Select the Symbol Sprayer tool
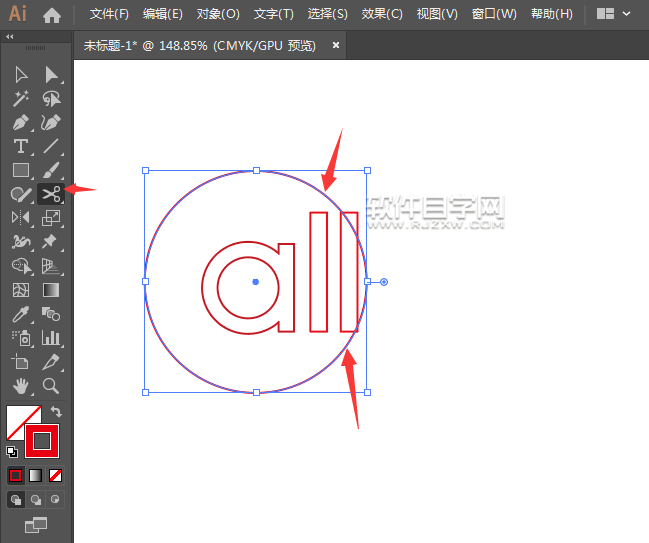Image resolution: width=649 pixels, height=543 pixels. (x=21, y=338)
